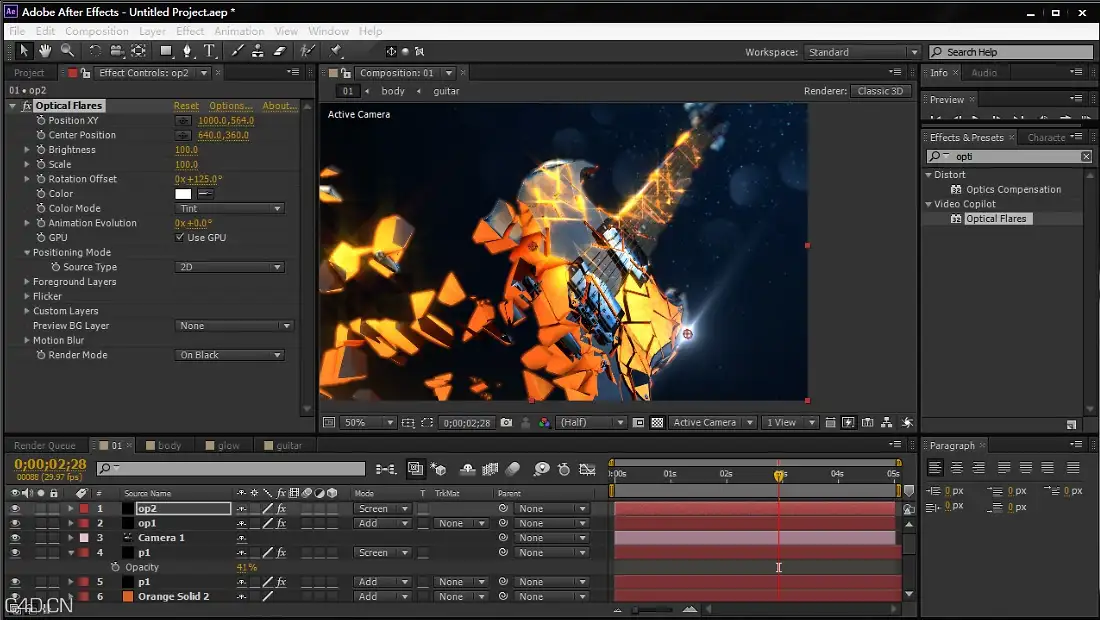Expand the Foreground Layers group

coord(27,281)
